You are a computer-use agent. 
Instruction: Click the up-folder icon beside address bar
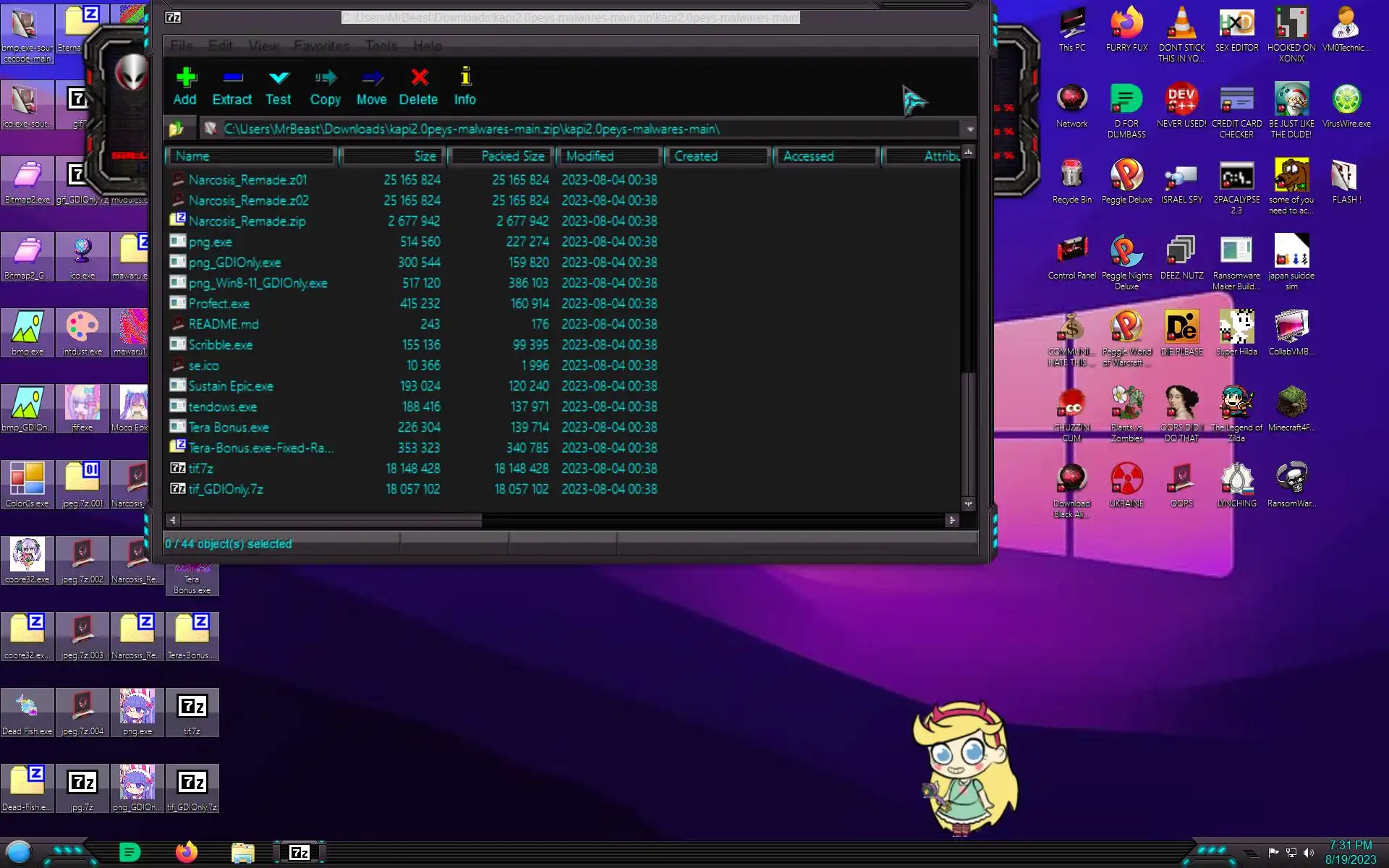[x=176, y=129]
